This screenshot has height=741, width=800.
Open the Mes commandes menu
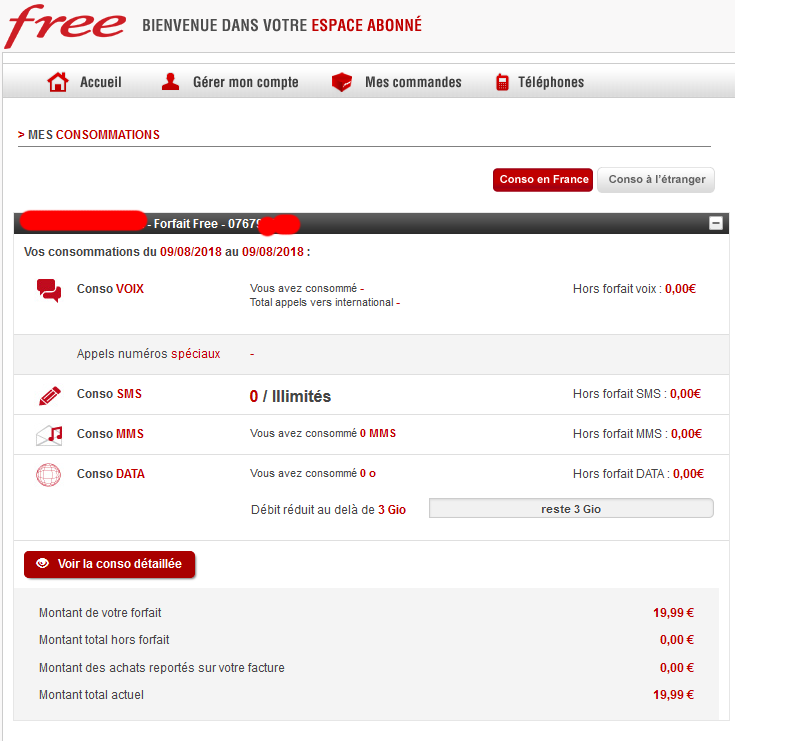[x=413, y=82]
